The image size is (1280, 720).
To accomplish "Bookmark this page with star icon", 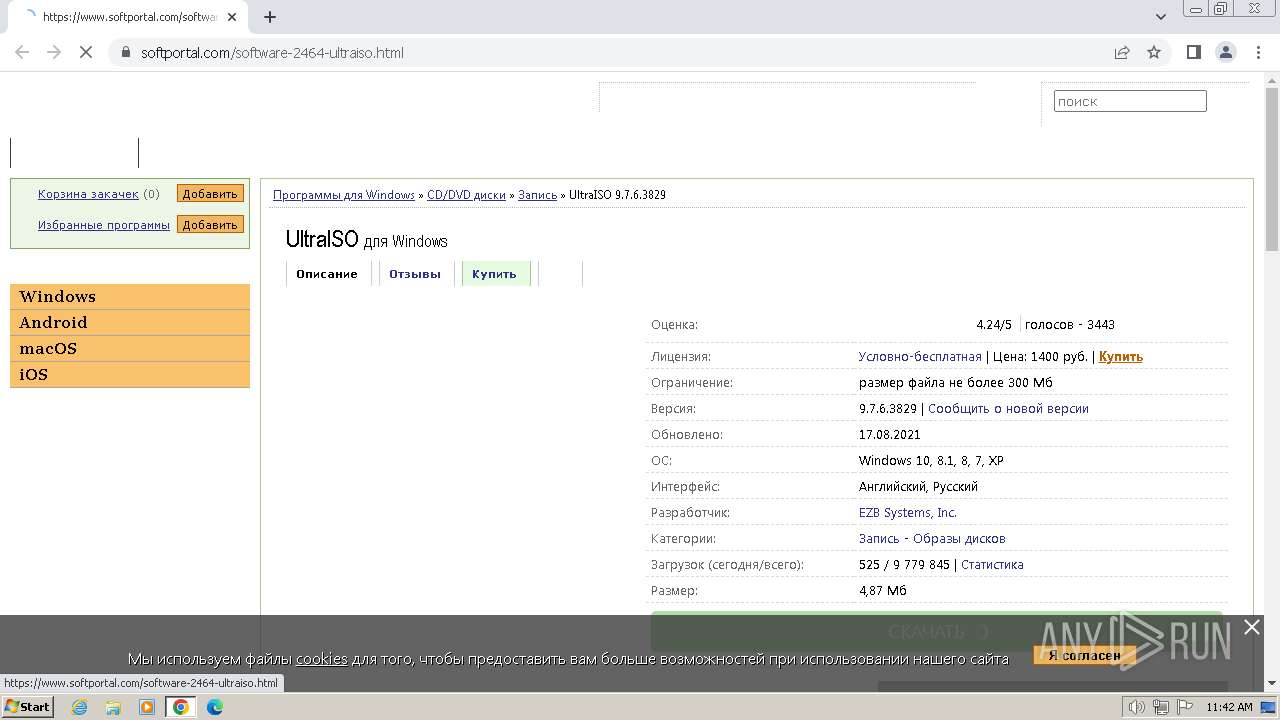I will pos(1154,52).
